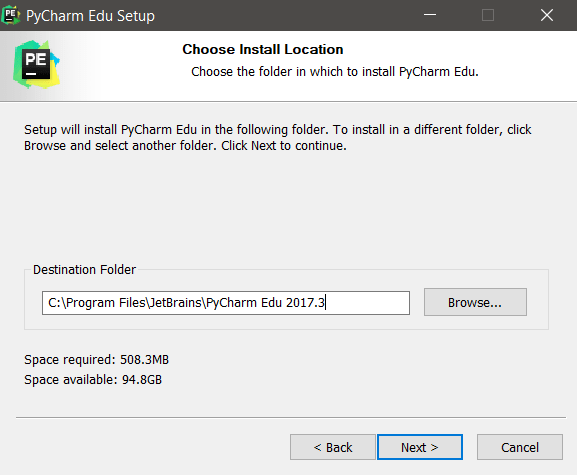
Task: Cancel the PyCharm Edu setup
Action: tap(520, 447)
